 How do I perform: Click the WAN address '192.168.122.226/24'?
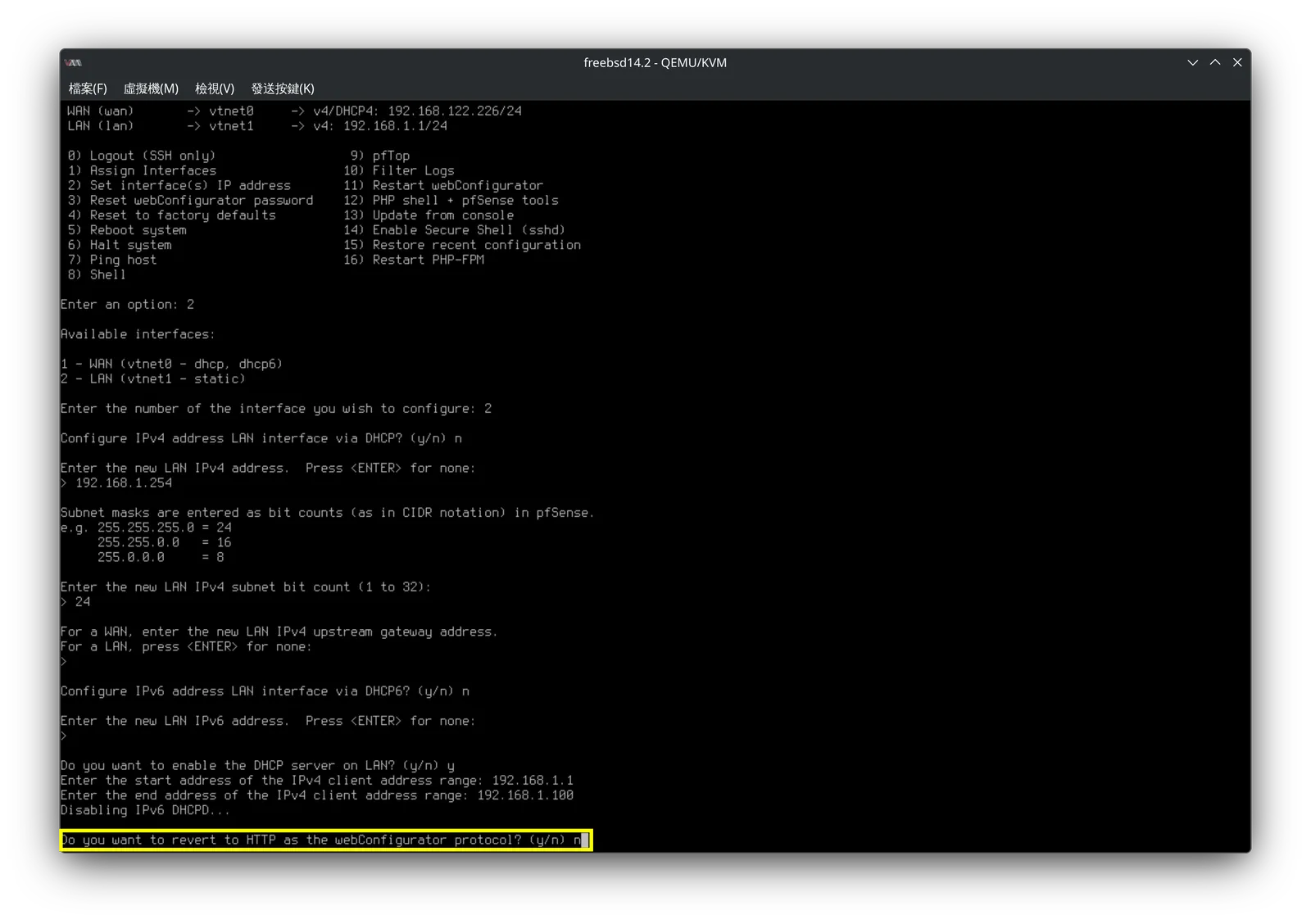point(455,111)
